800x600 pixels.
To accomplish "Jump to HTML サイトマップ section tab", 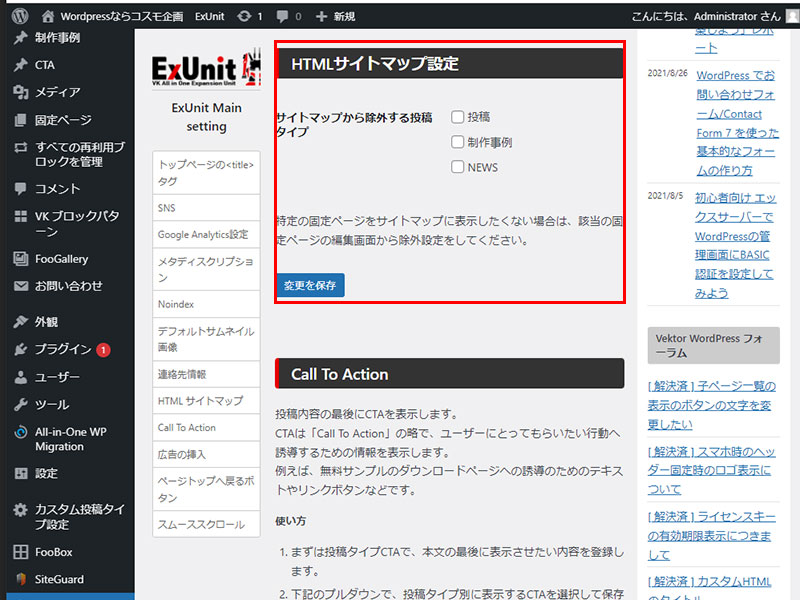I will 200,401.
